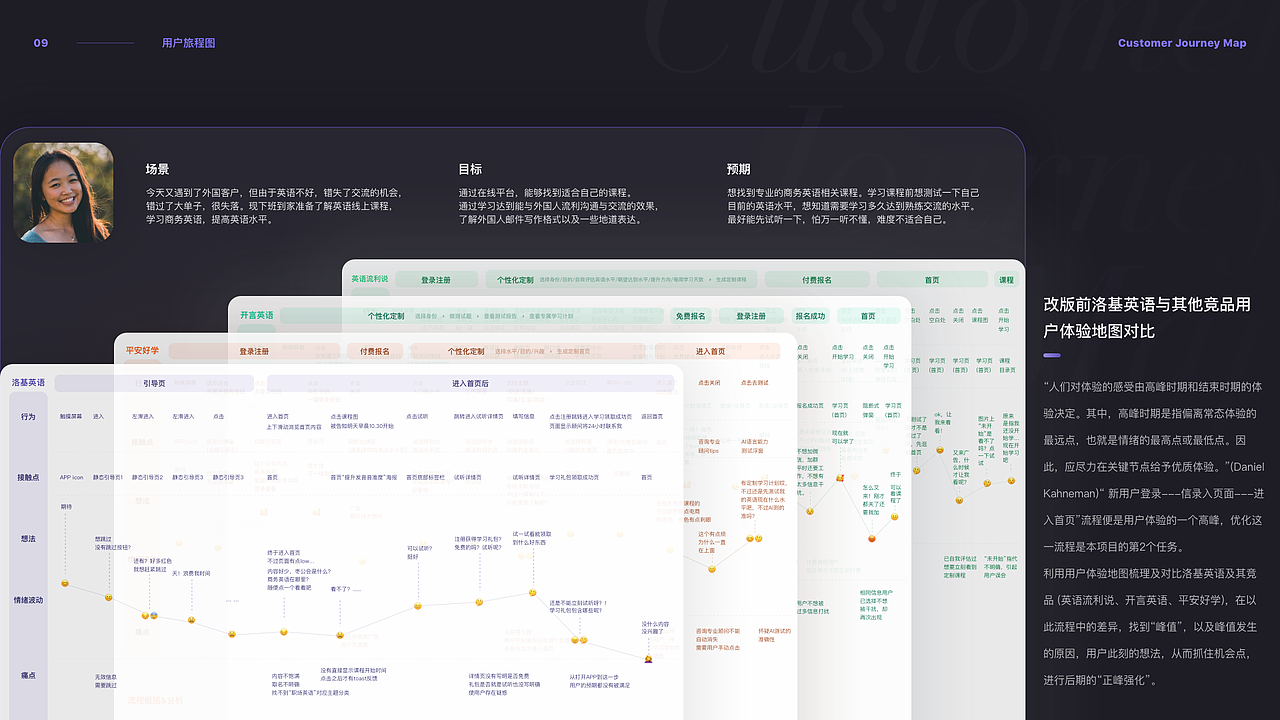Click the 情绪波动 row label
Image resolution: width=1280 pixels, height=720 pixels.
(x=27, y=600)
